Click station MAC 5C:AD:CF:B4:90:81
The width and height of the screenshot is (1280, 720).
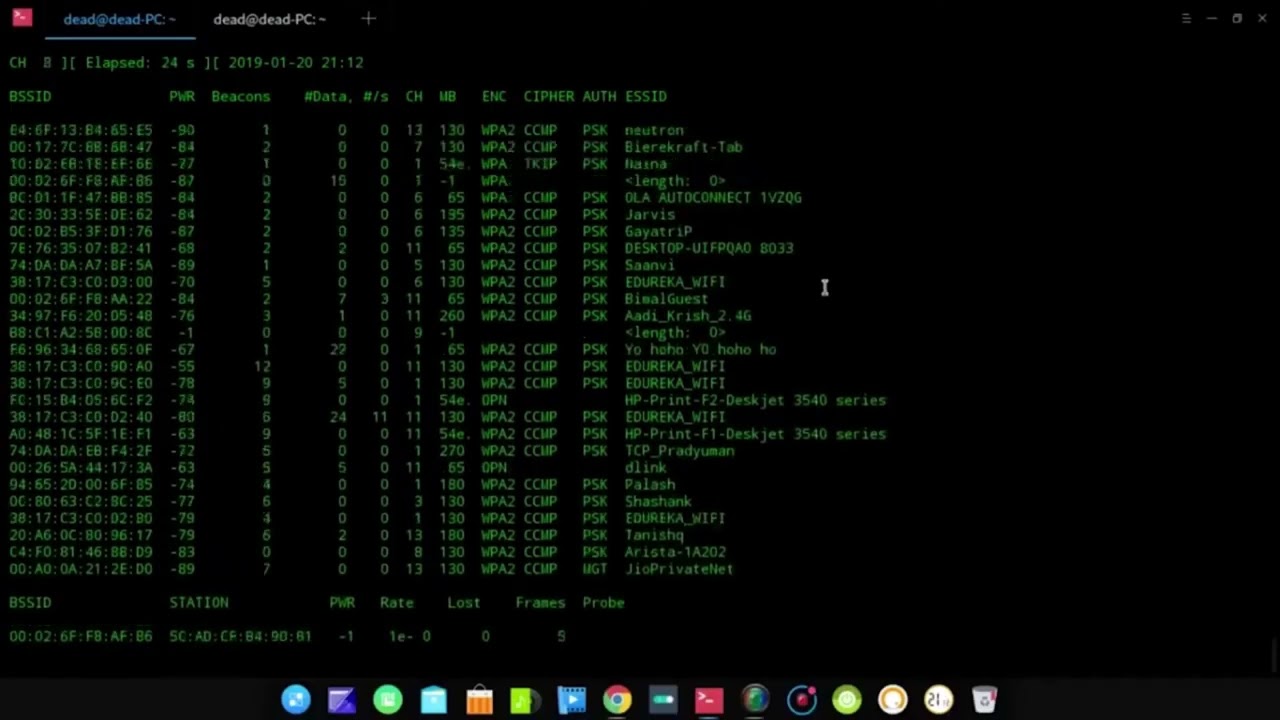[240, 636]
